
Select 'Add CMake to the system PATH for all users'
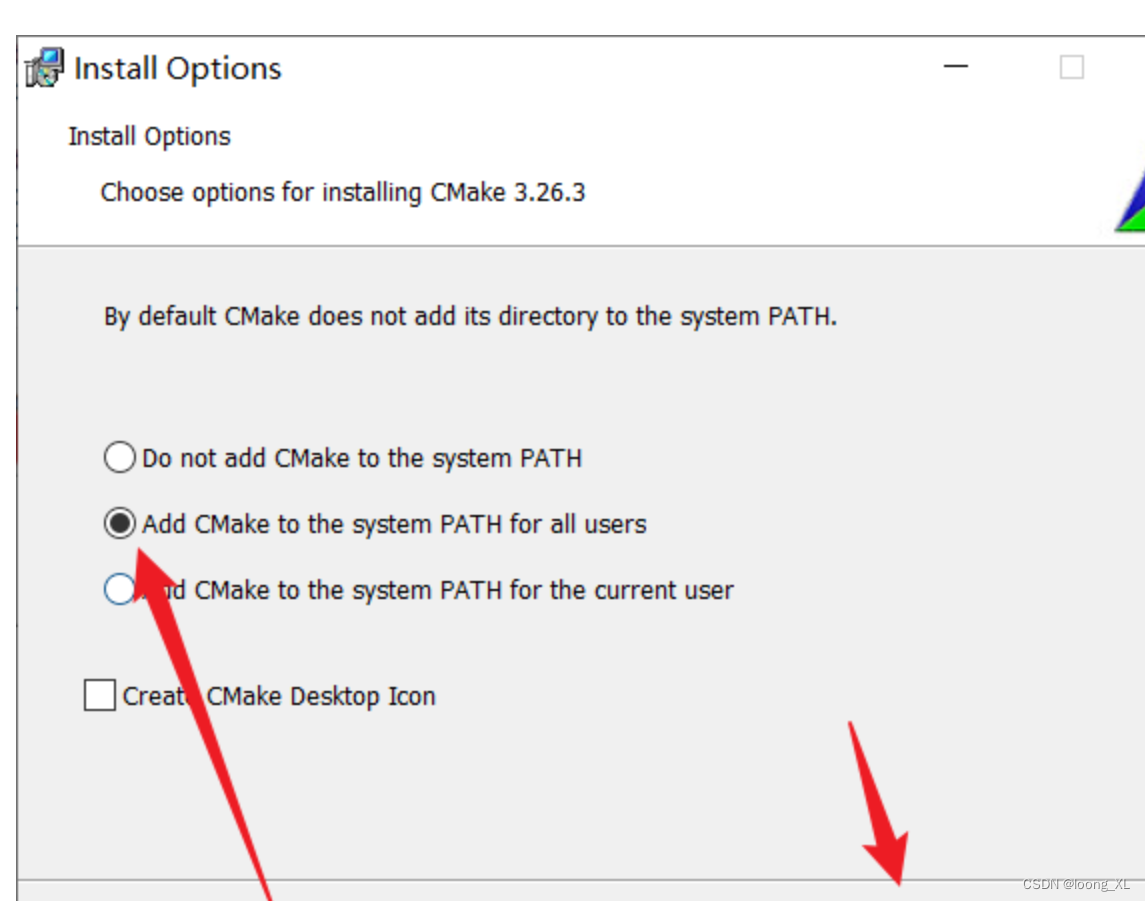tap(119, 523)
